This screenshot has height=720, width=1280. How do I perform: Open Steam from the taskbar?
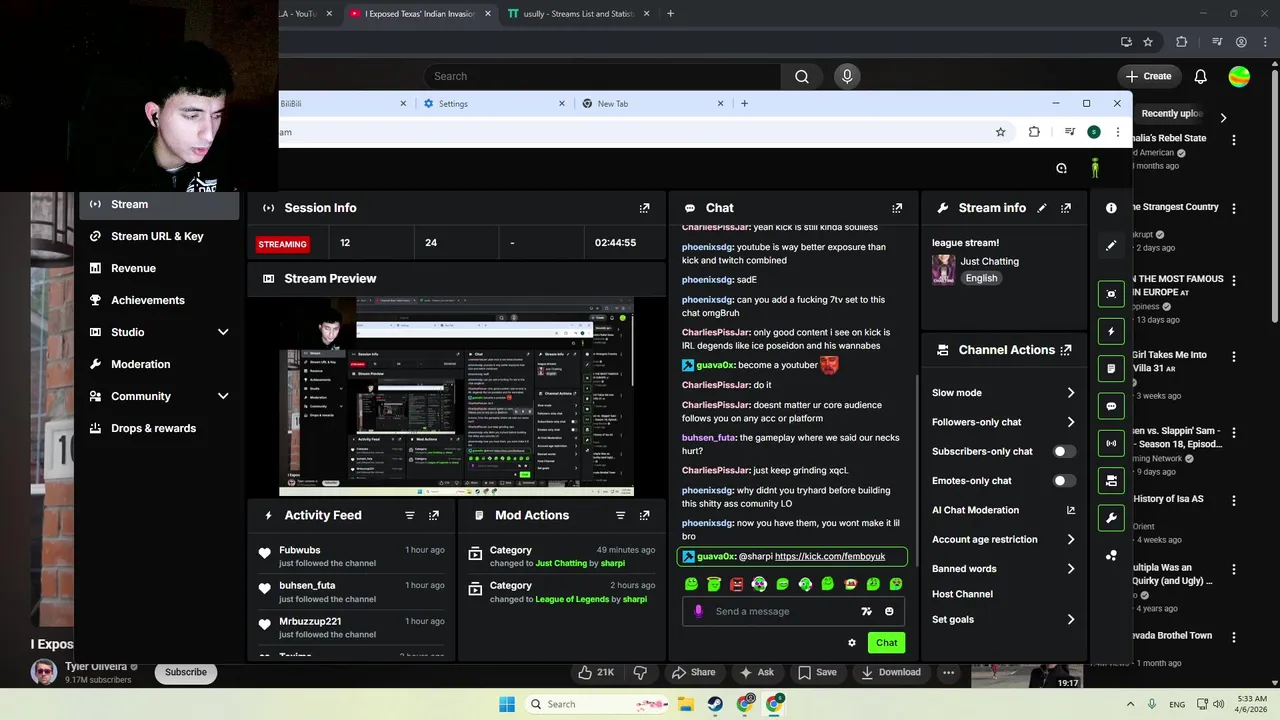tap(716, 704)
